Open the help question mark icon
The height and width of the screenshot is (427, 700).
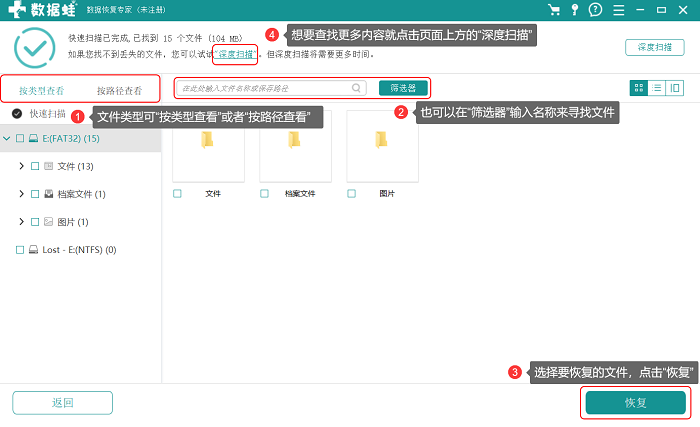point(595,10)
